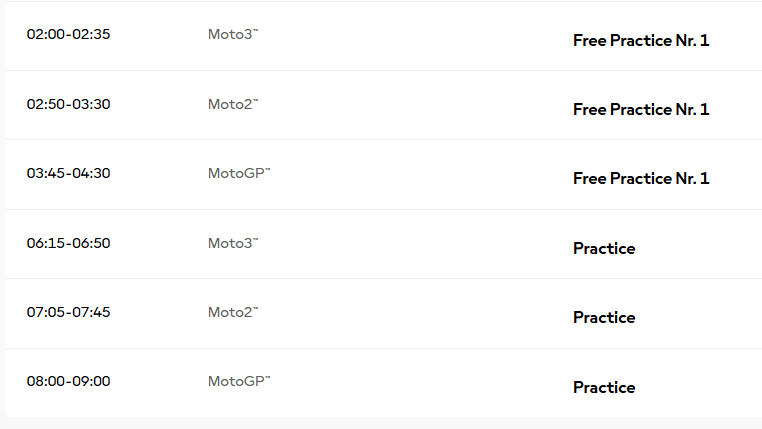This screenshot has width=762, height=429.
Task: Click the 07:05-07:45 time slot
Action: point(69,312)
